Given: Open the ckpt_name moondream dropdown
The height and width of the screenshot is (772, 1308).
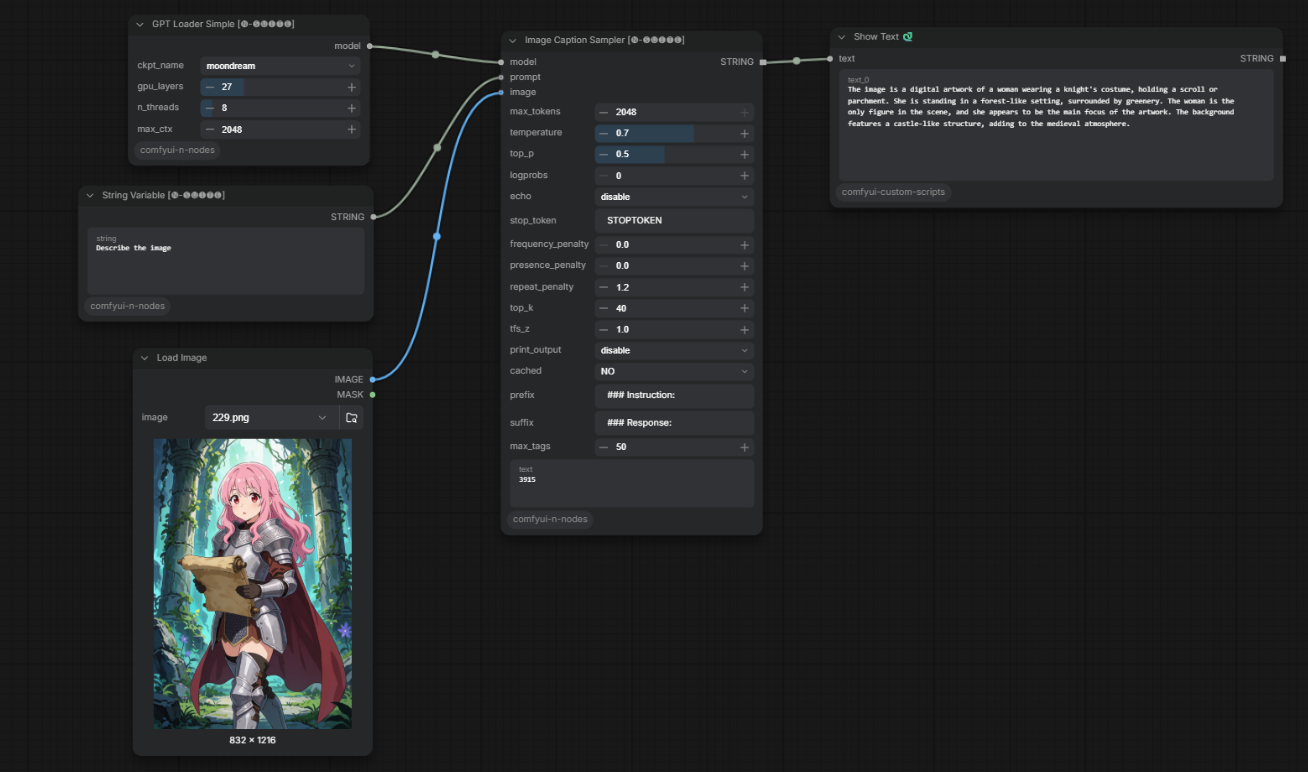Looking at the screenshot, I should click(x=280, y=65).
